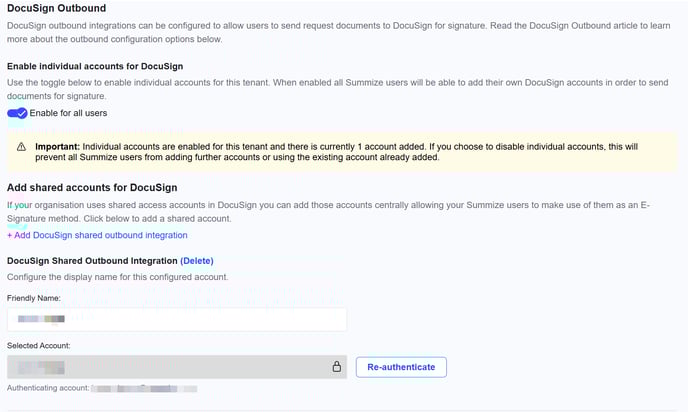The image size is (688, 412).
Task: Click the blurred authenticating account email
Action: [143, 387]
